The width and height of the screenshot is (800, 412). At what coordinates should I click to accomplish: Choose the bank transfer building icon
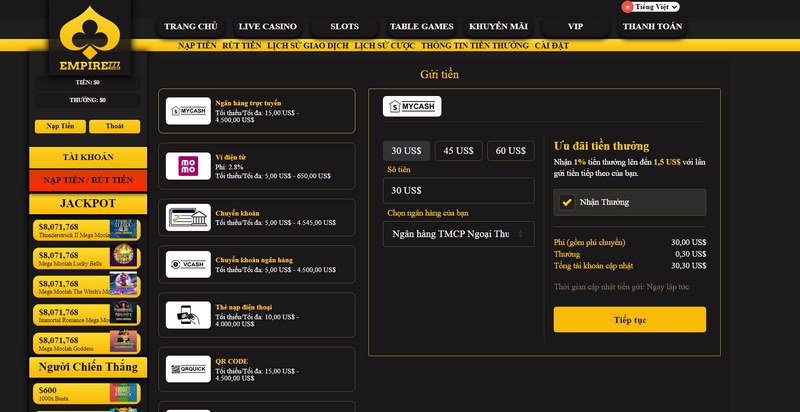tap(187, 217)
